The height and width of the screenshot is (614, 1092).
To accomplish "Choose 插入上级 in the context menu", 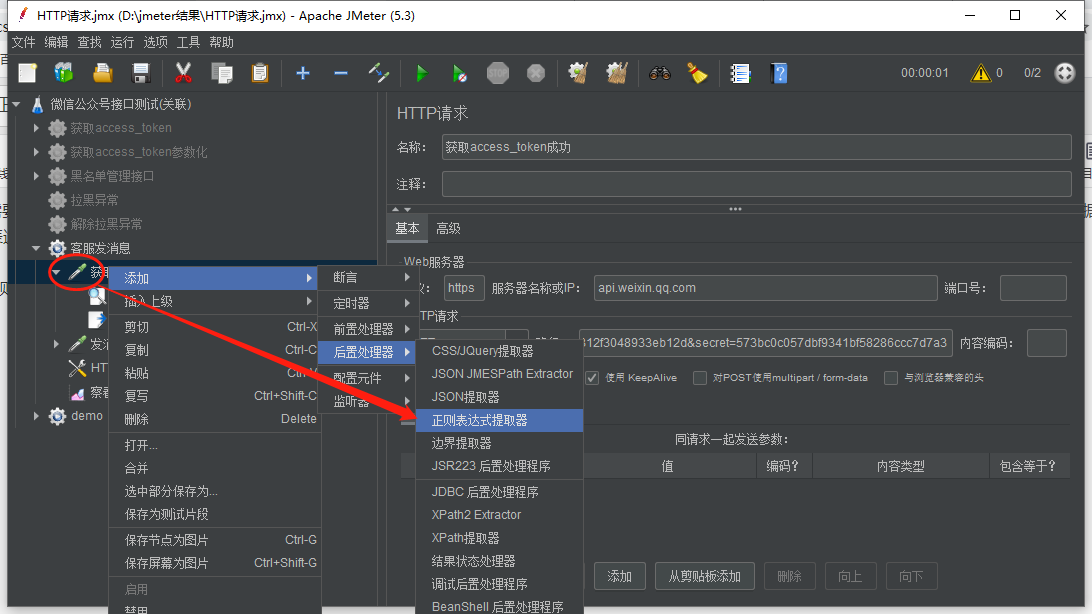I will [214, 301].
